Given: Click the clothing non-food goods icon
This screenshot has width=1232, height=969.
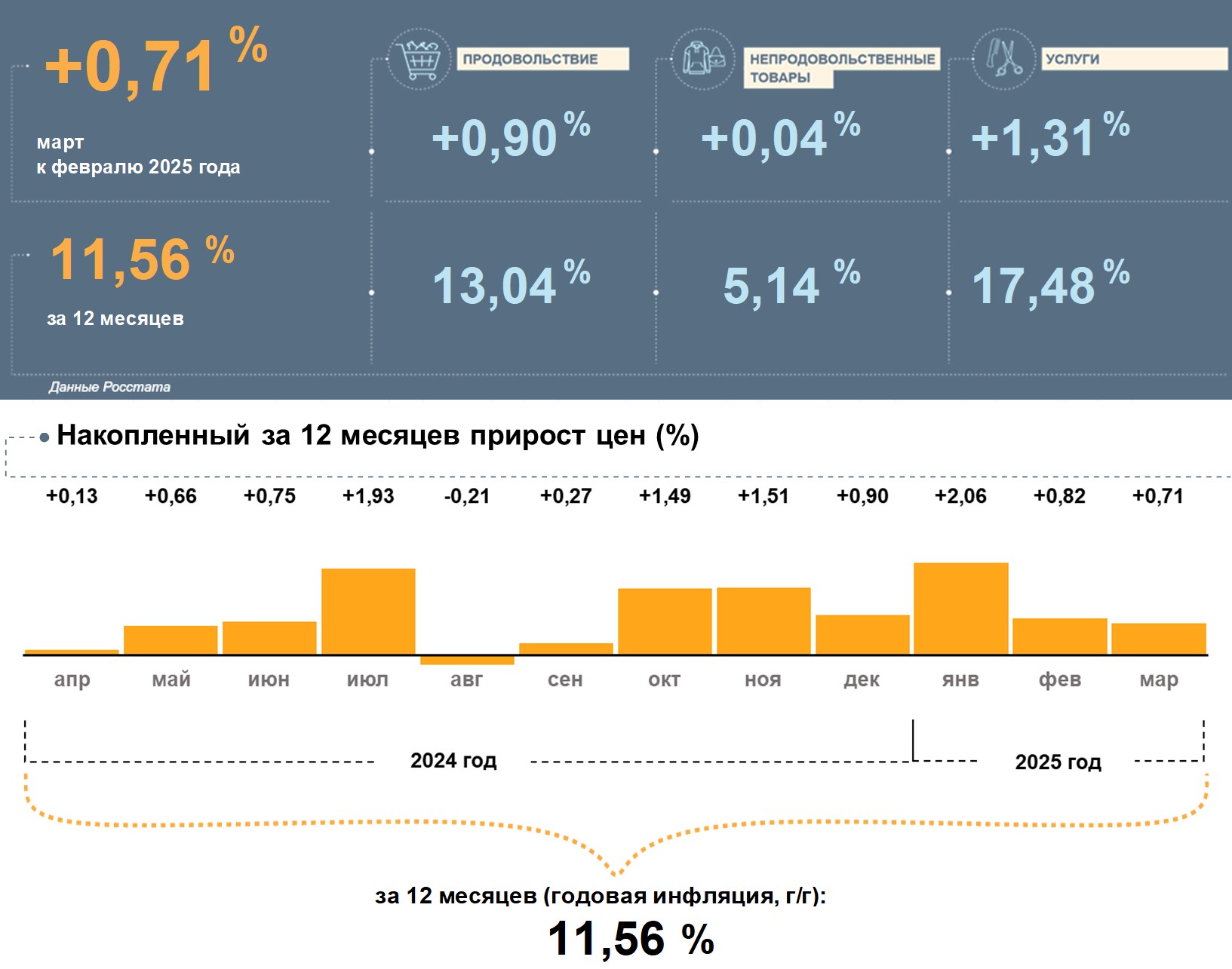Looking at the screenshot, I should point(703,59).
